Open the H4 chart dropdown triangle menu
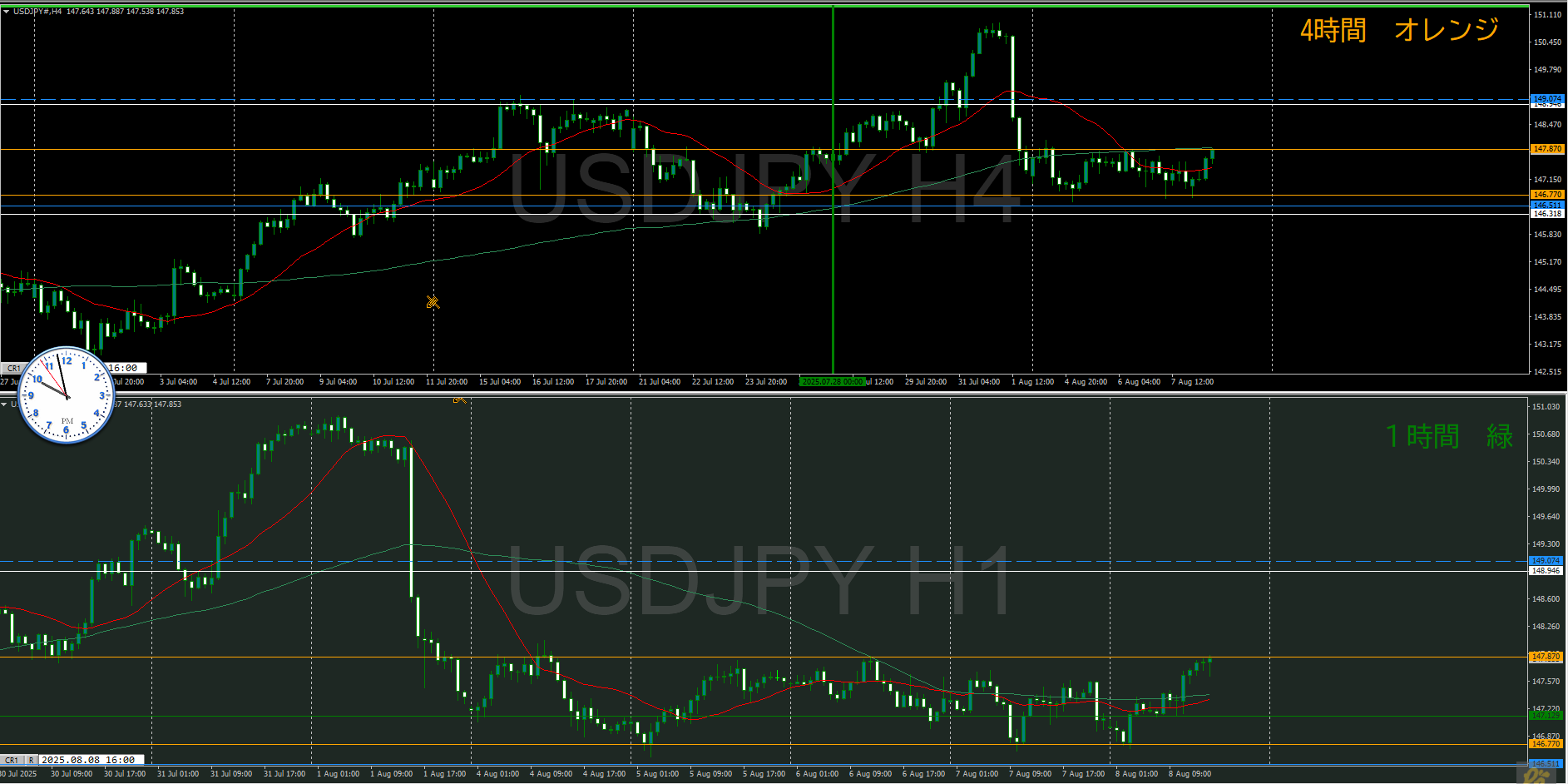Image resolution: width=1568 pixels, height=784 pixels. [6, 12]
